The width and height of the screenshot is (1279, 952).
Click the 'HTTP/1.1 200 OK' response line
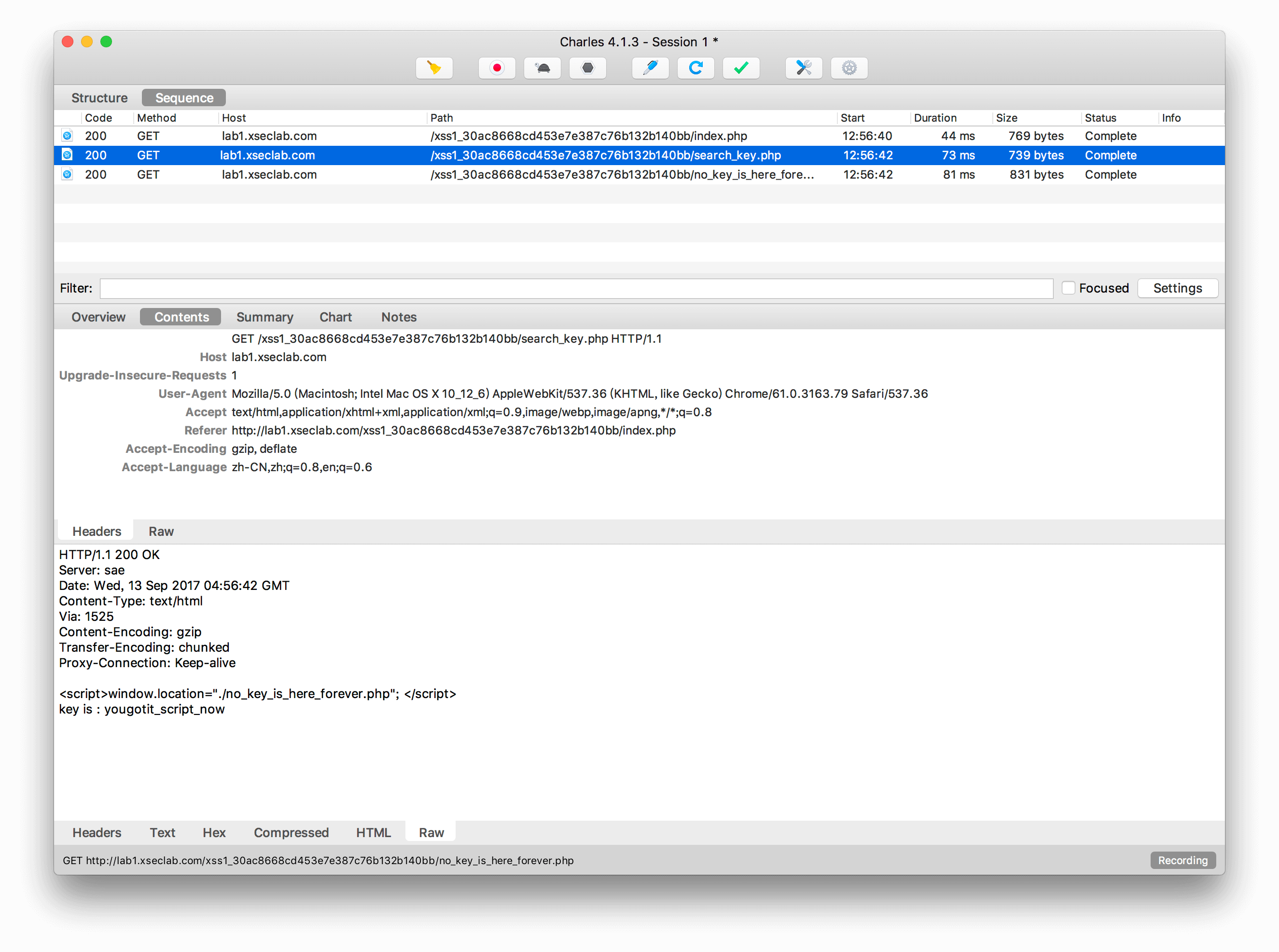click(109, 555)
